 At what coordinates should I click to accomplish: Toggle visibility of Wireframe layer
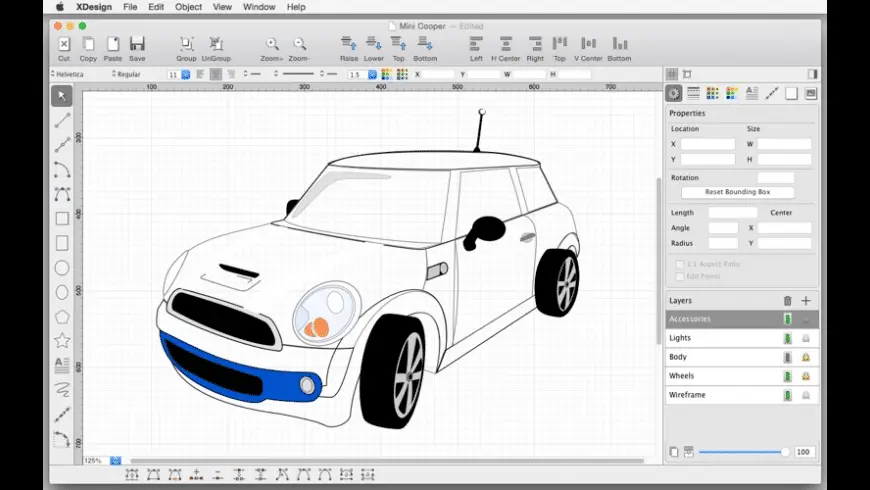tap(787, 395)
